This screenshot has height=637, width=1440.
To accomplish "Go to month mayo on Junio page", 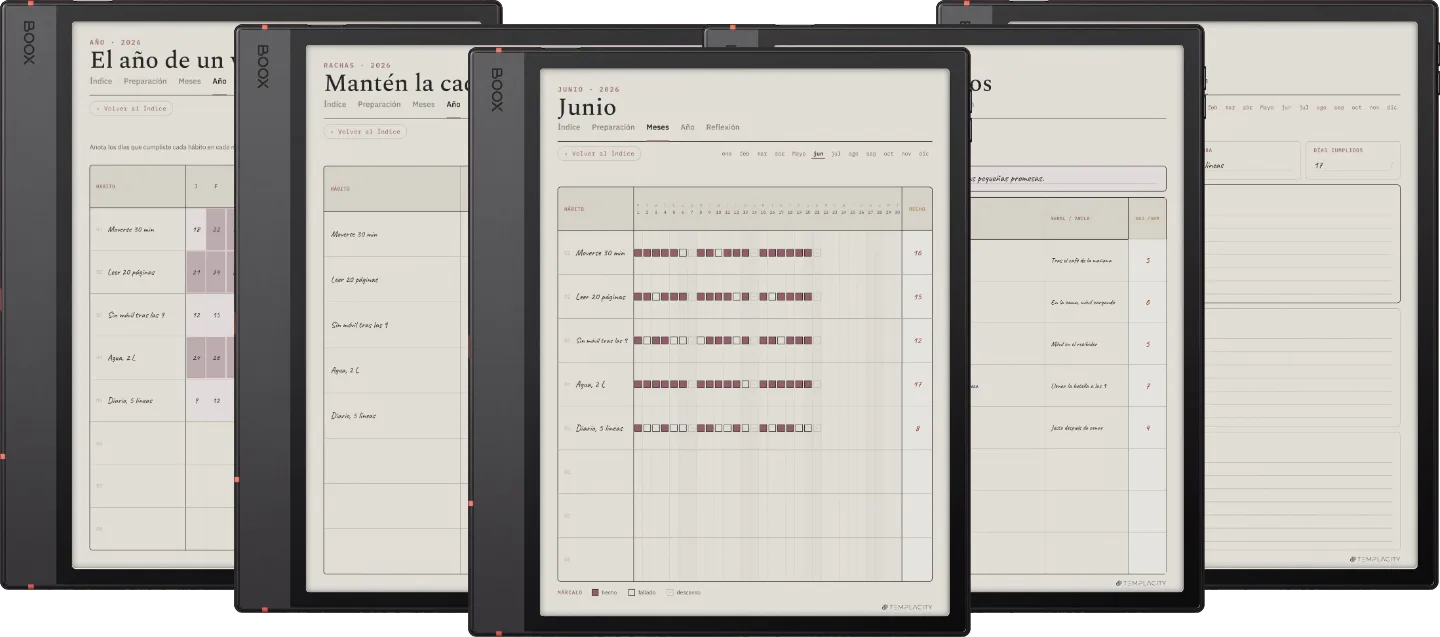I will coord(799,154).
